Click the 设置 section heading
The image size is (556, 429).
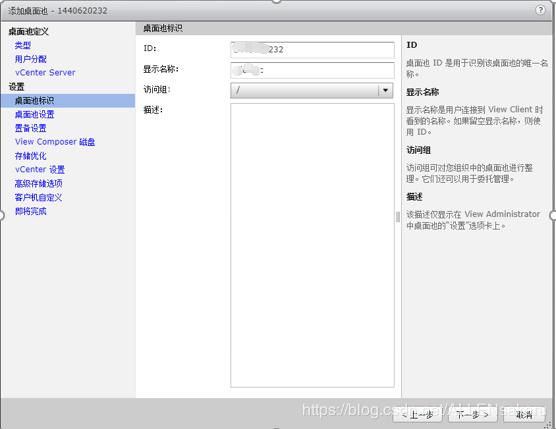pyautogui.click(x=16, y=87)
